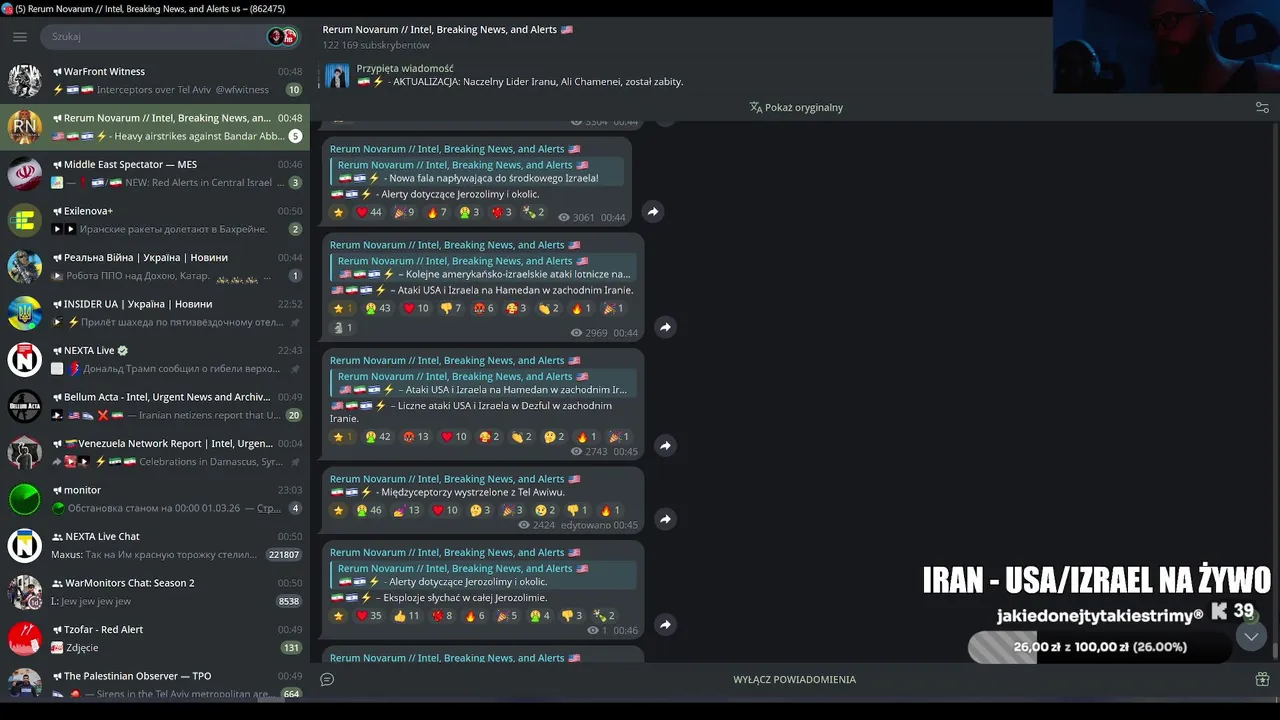This screenshot has height=720, width=1280.
Task: Open WarFront Witness channel avatar
Action: 24,81
